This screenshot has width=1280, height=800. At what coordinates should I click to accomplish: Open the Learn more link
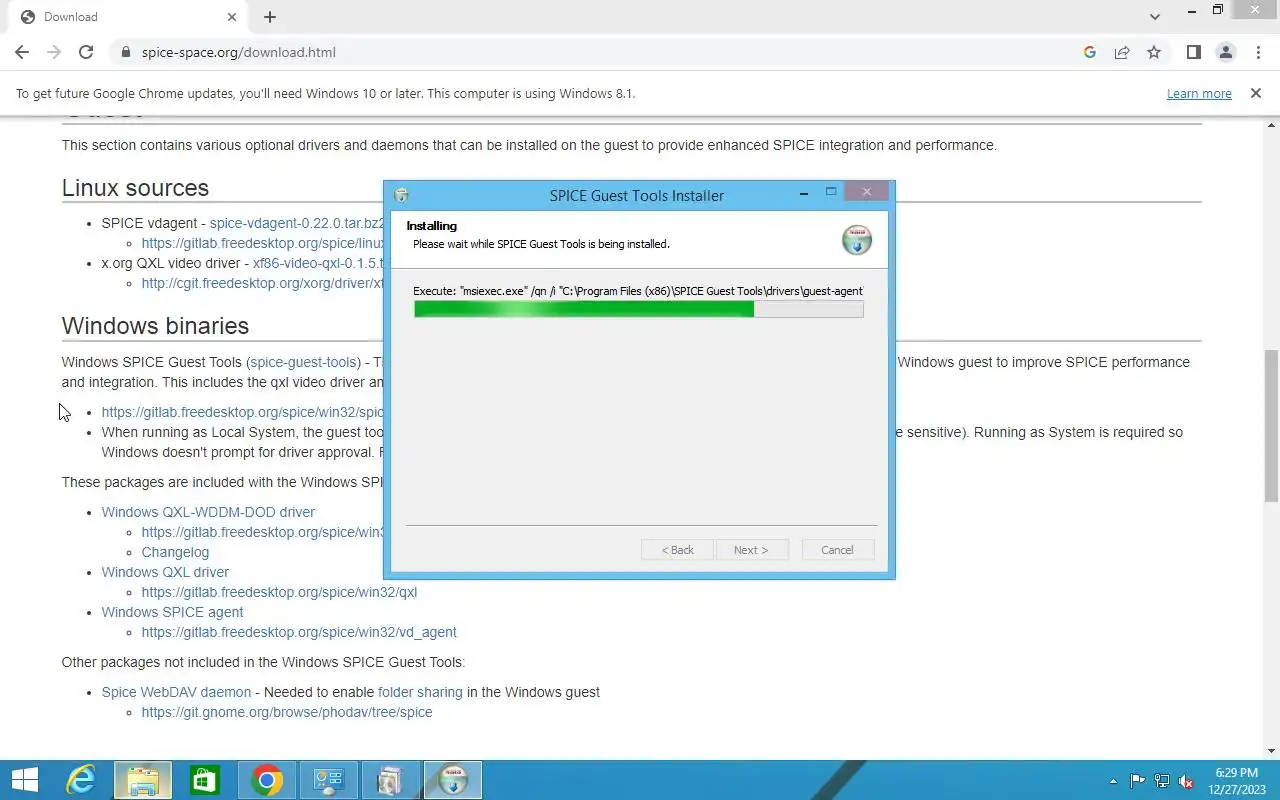point(1199,93)
